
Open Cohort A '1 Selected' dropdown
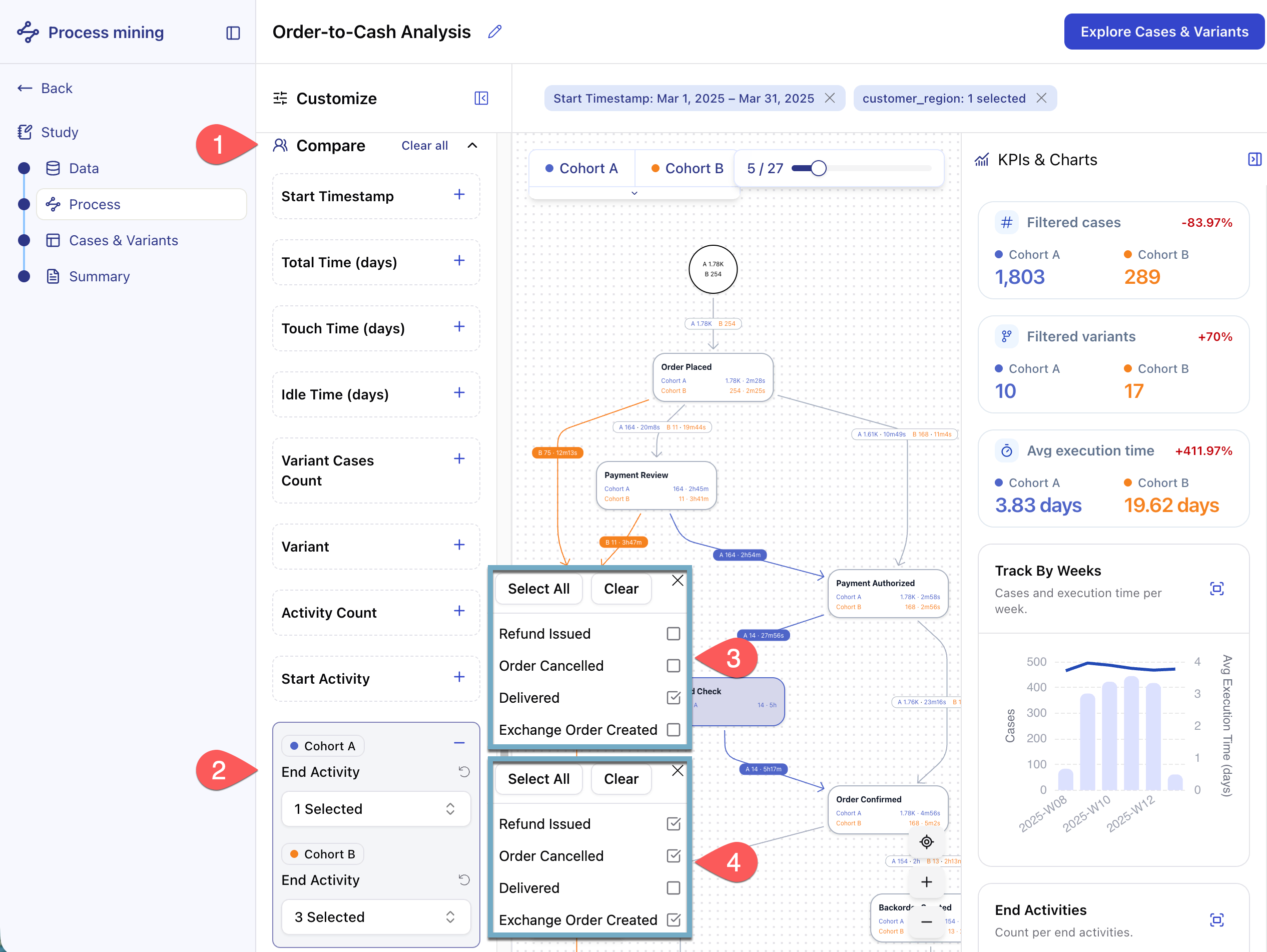point(376,809)
